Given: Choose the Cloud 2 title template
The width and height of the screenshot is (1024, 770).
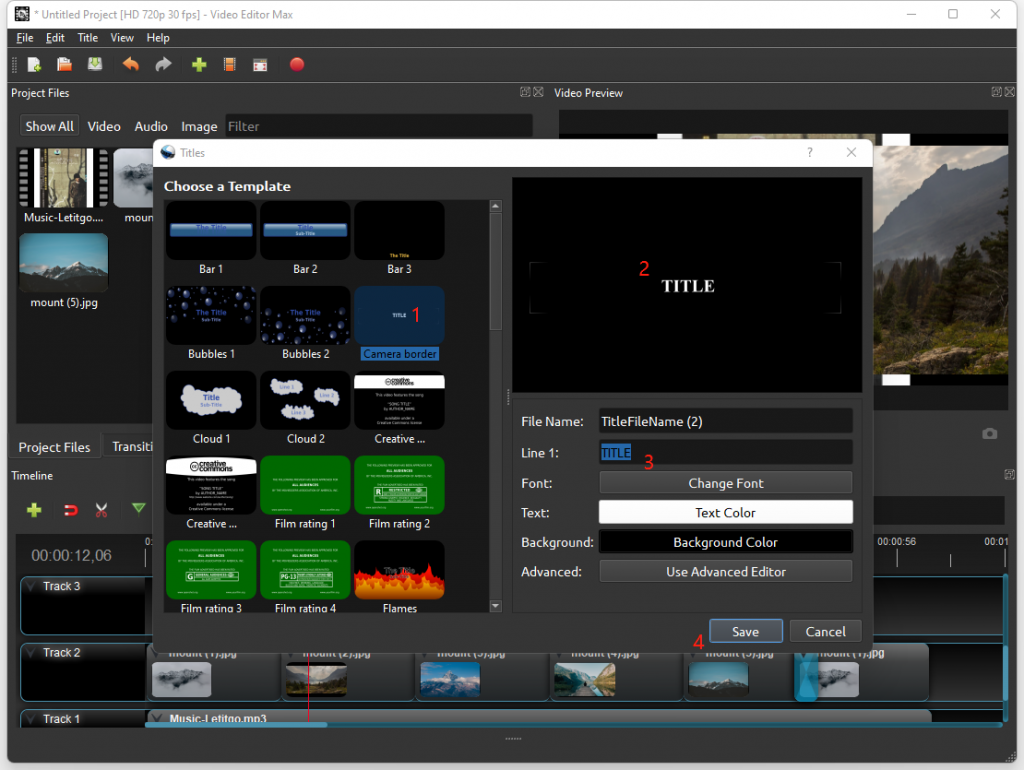Looking at the screenshot, I should [305, 408].
